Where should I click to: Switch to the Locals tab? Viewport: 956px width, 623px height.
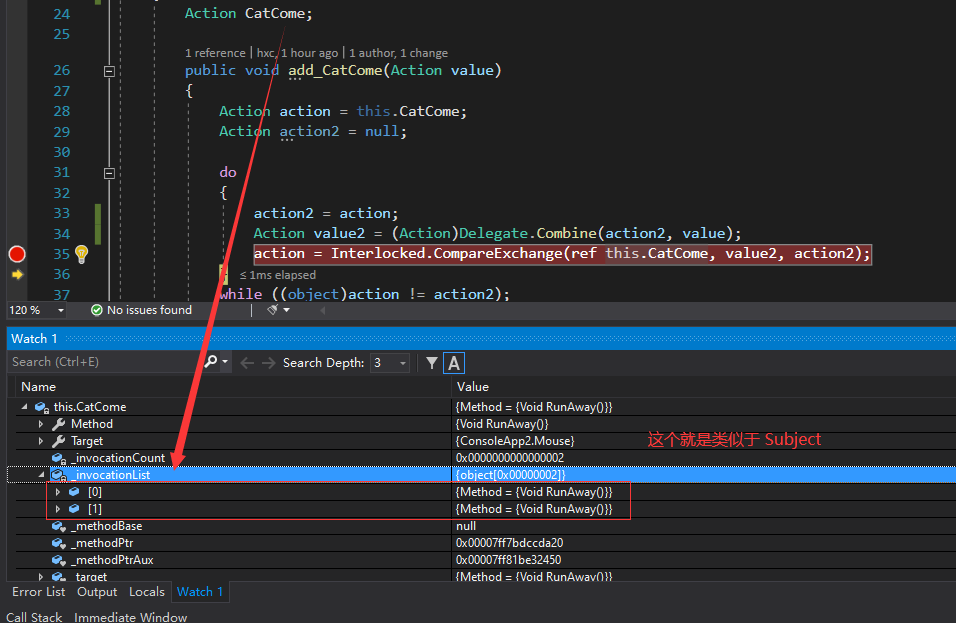point(146,592)
